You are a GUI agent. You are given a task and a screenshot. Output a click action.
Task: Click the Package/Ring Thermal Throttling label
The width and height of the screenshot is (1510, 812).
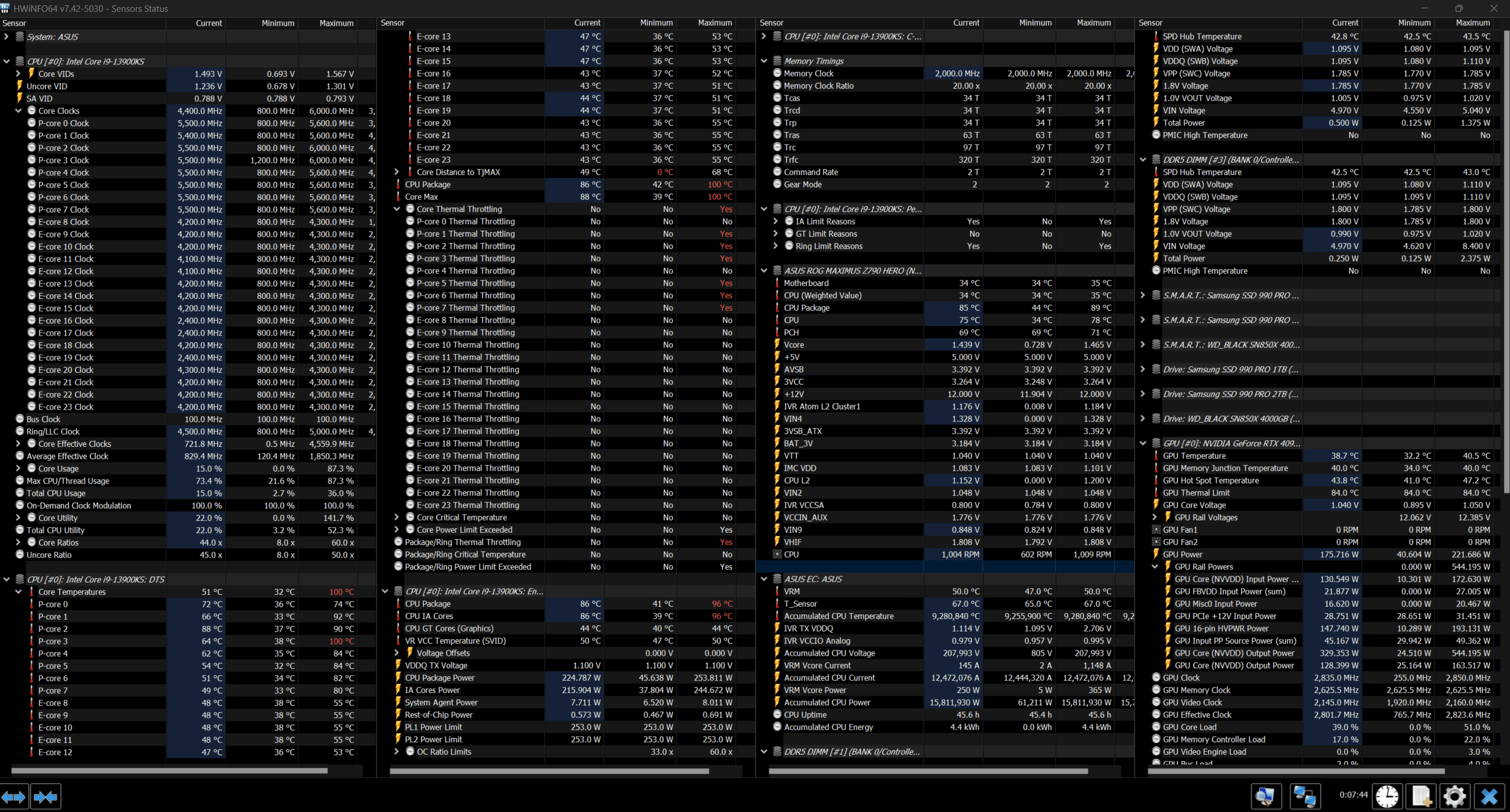coord(462,542)
